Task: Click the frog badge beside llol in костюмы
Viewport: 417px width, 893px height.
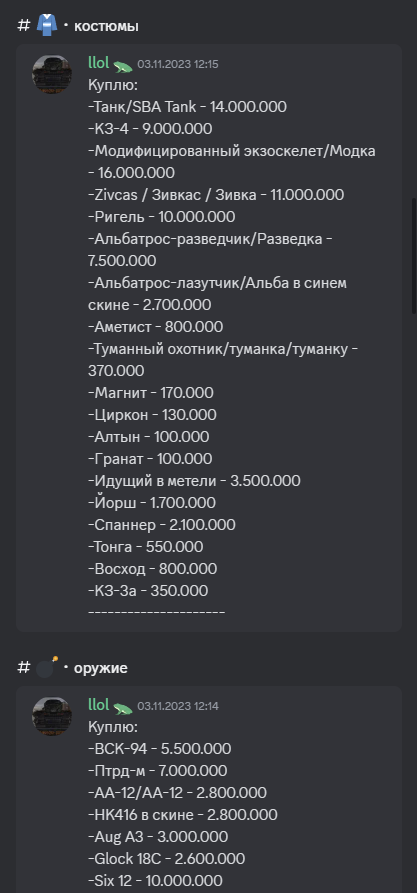Action: click(122, 66)
